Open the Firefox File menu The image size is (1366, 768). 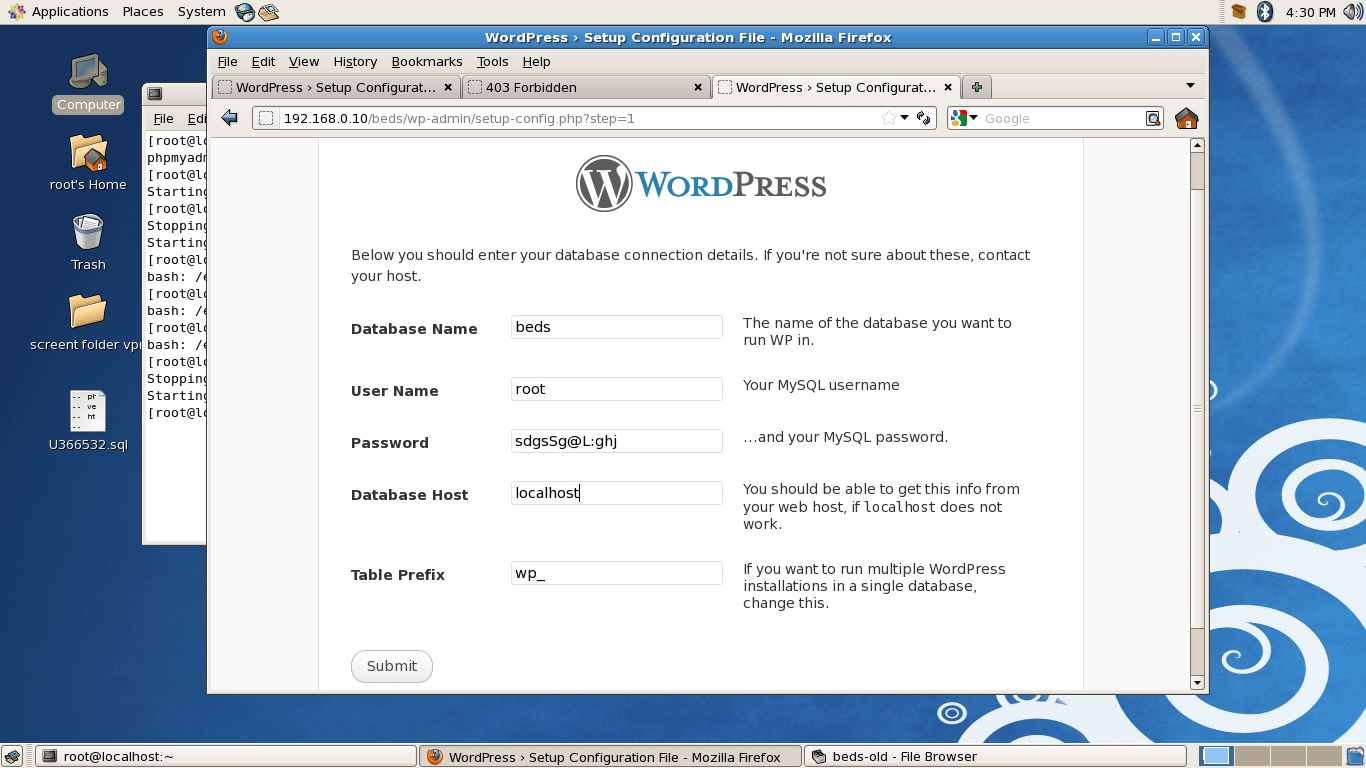(x=227, y=62)
